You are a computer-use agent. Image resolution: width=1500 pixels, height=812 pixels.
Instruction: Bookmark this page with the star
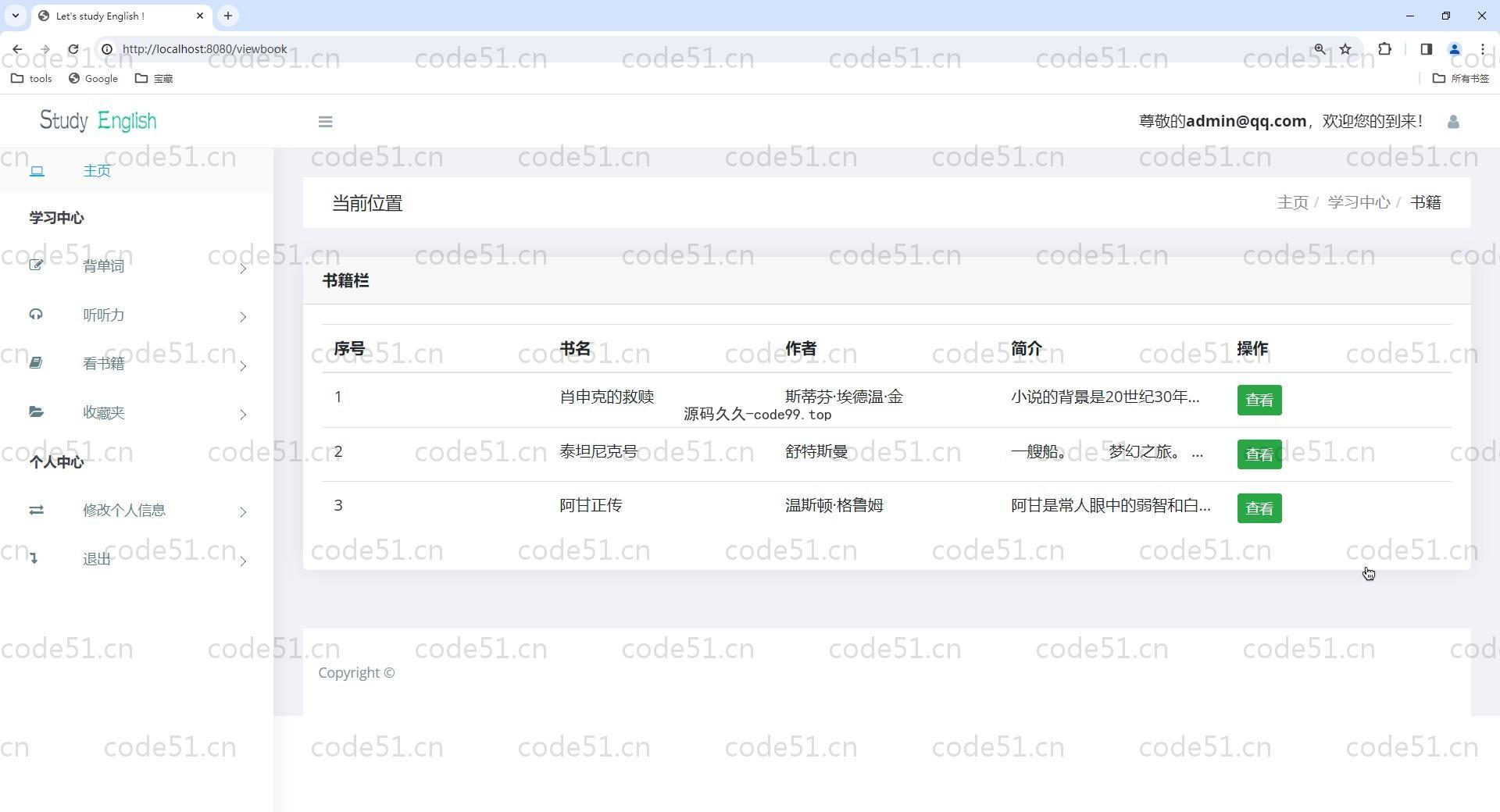(1345, 49)
